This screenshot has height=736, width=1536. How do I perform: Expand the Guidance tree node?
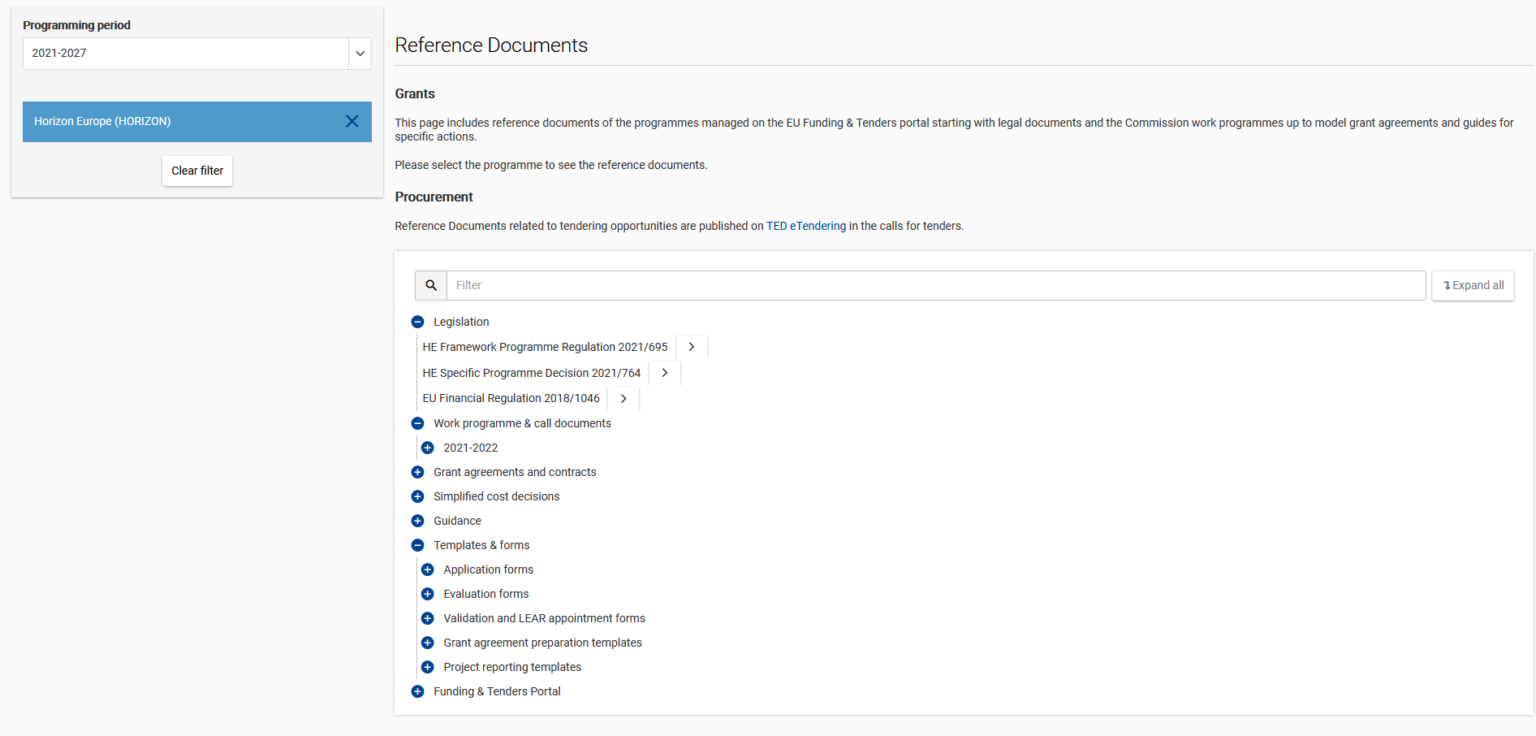point(417,520)
